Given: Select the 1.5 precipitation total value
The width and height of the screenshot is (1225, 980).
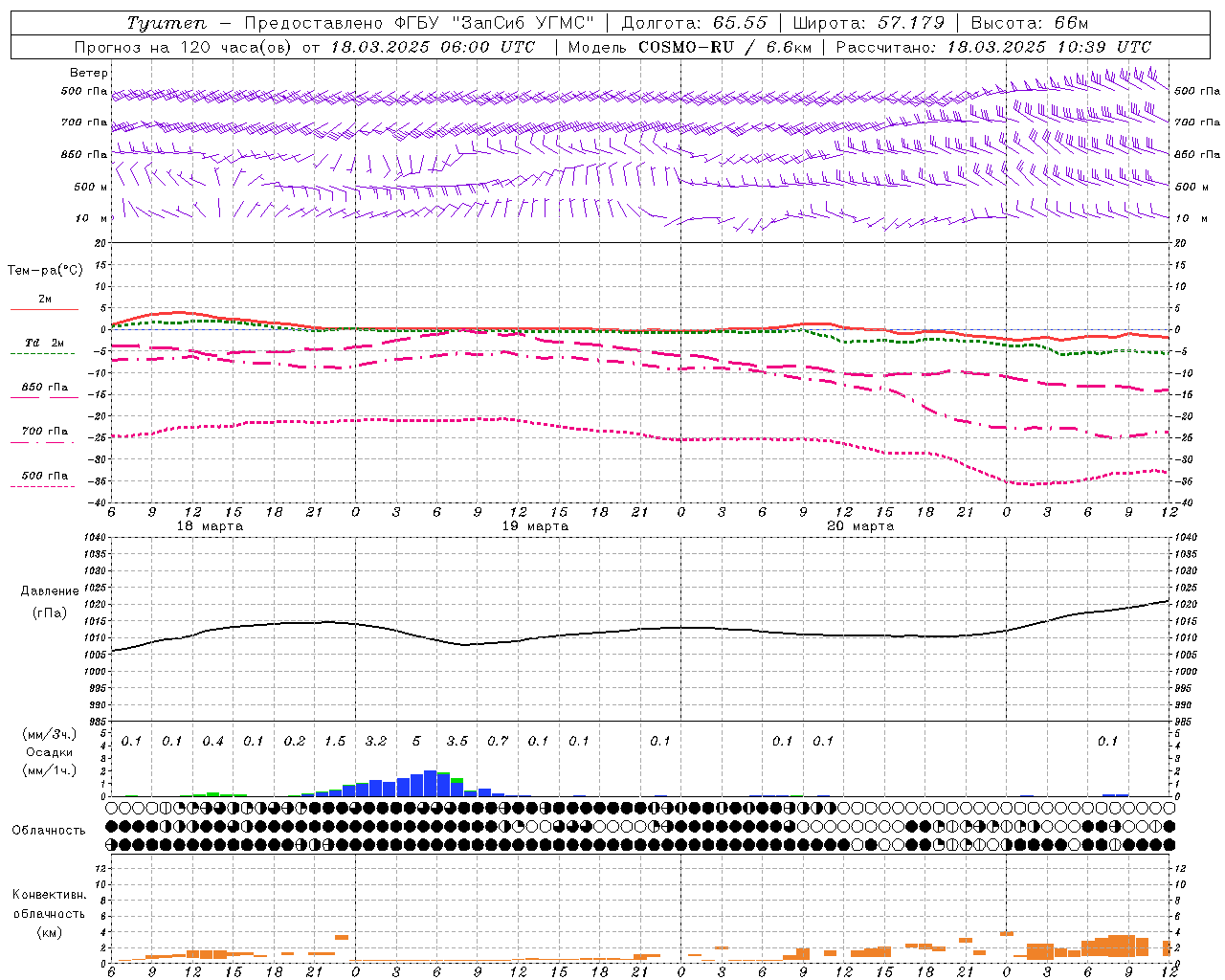Looking at the screenshot, I should tap(335, 742).
